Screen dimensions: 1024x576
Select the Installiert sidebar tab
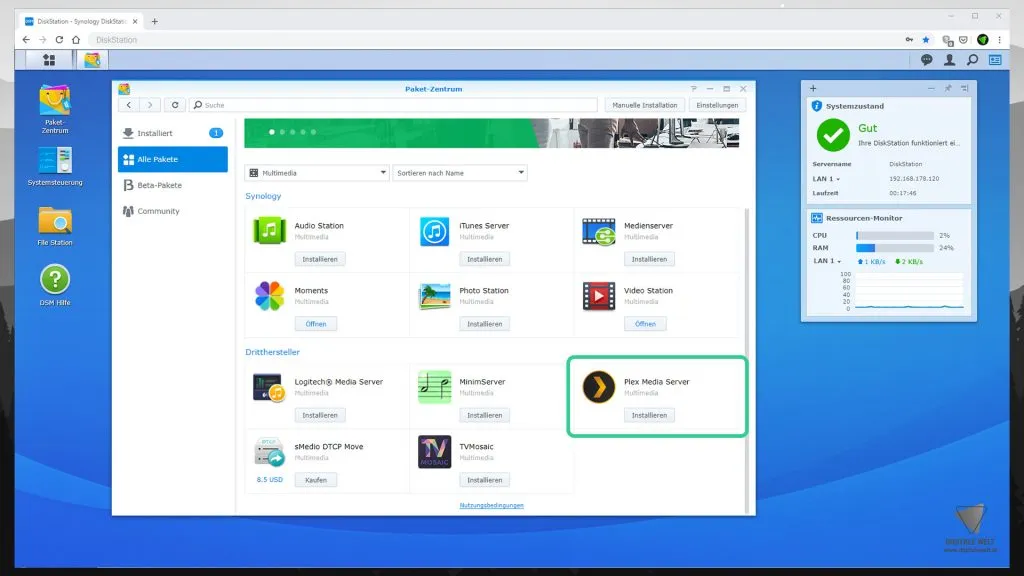tap(172, 133)
